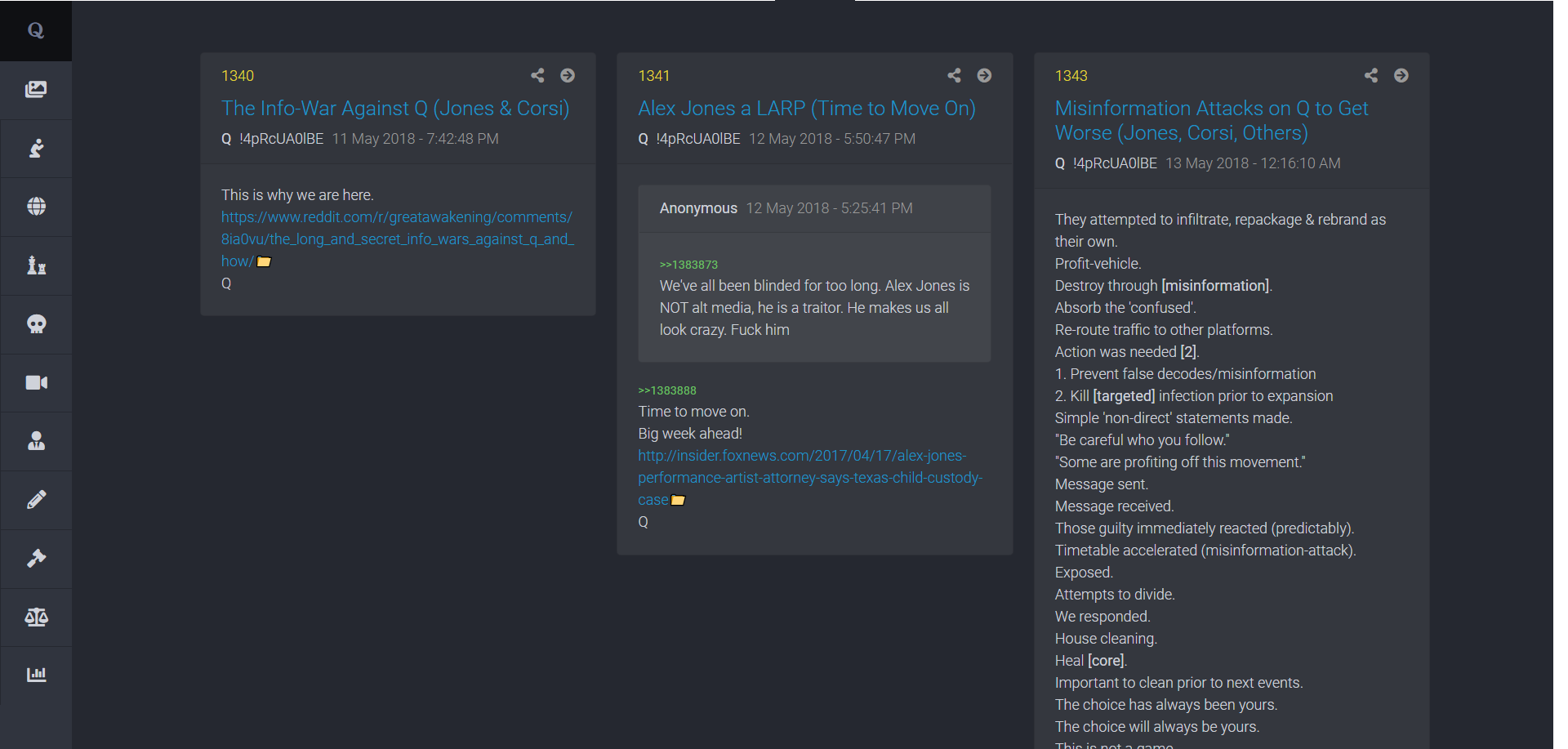The width and height of the screenshot is (1568, 749).
Task: Open the chess pieces sidebar icon
Action: [36, 265]
